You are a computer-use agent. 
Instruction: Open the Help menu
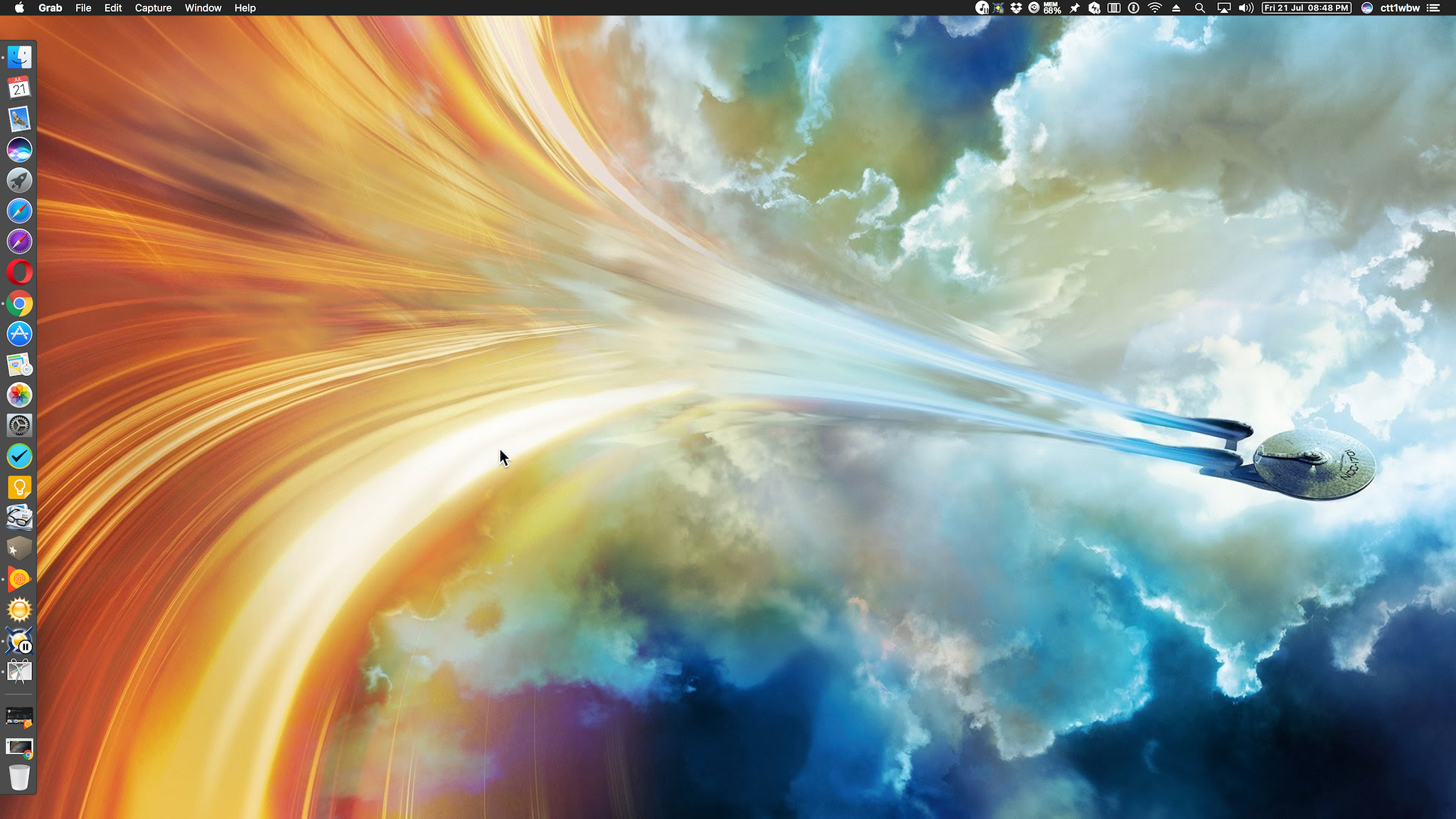coord(245,8)
